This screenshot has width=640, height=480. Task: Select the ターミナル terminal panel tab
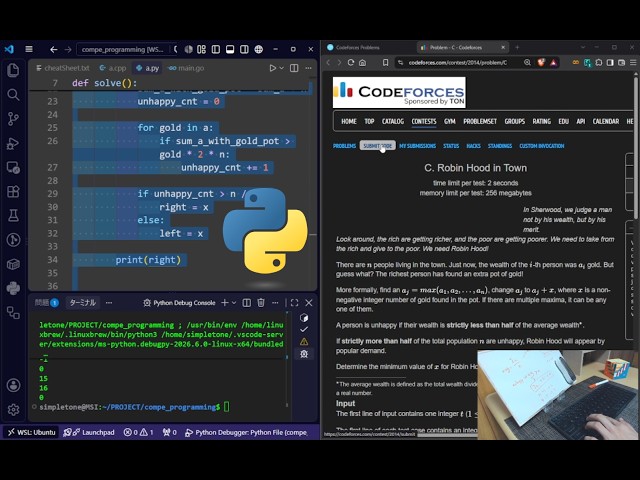[82, 302]
